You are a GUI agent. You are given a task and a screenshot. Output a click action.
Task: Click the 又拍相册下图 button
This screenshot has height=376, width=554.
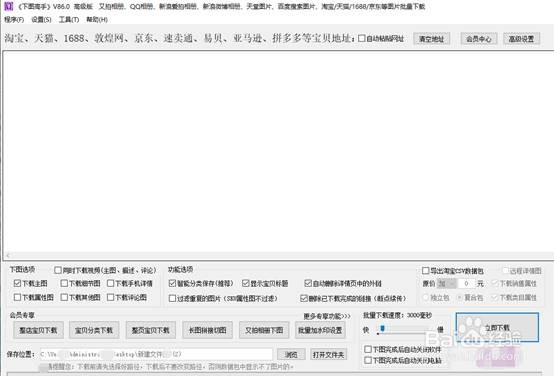coord(264,330)
